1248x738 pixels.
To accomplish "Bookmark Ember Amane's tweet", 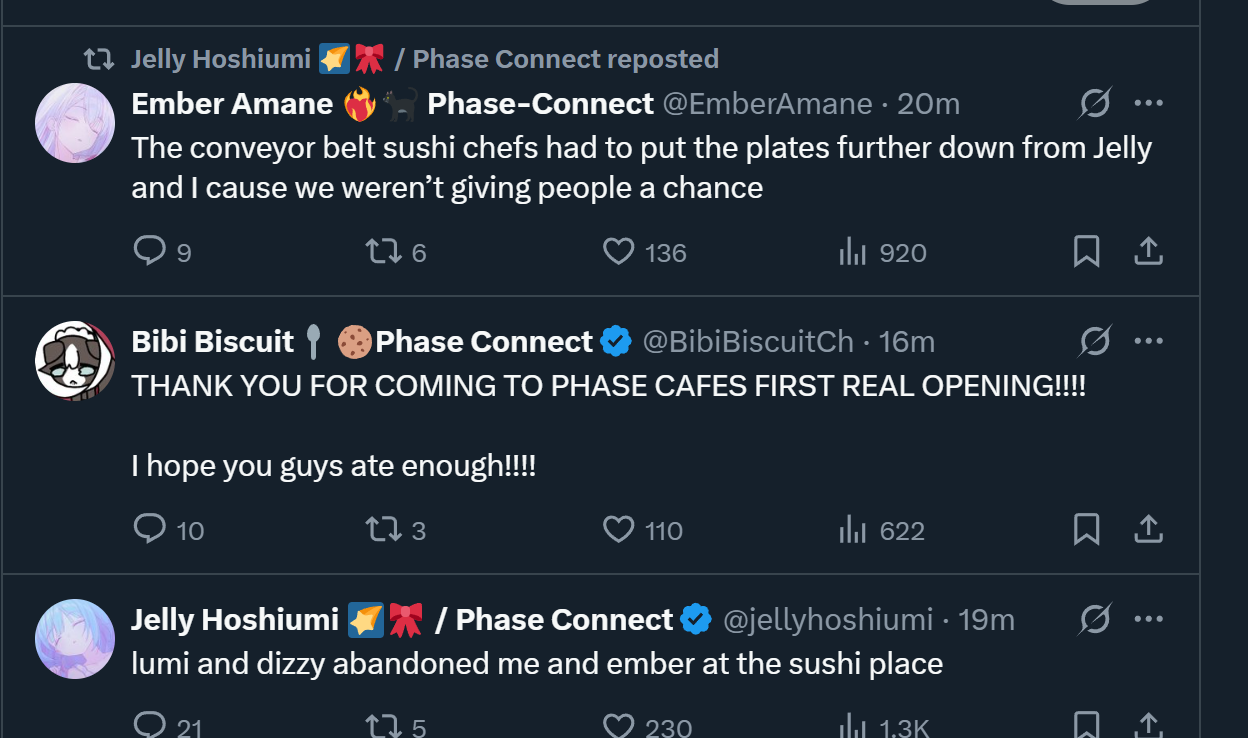I will pyautogui.click(x=1086, y=251).
